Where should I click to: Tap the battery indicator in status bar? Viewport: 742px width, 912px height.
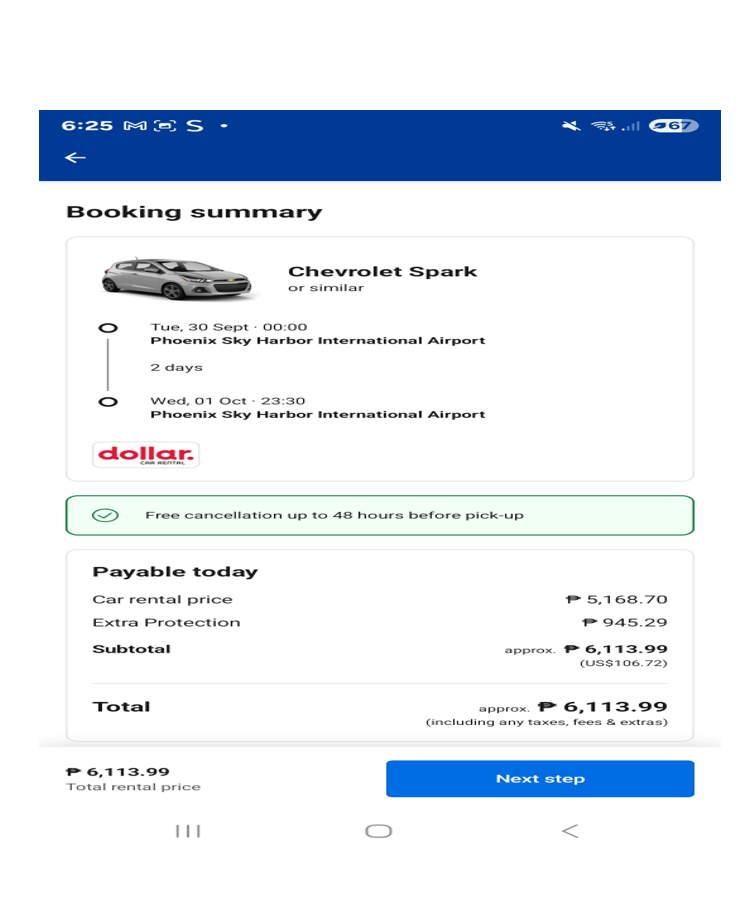[x=673, y=126]
